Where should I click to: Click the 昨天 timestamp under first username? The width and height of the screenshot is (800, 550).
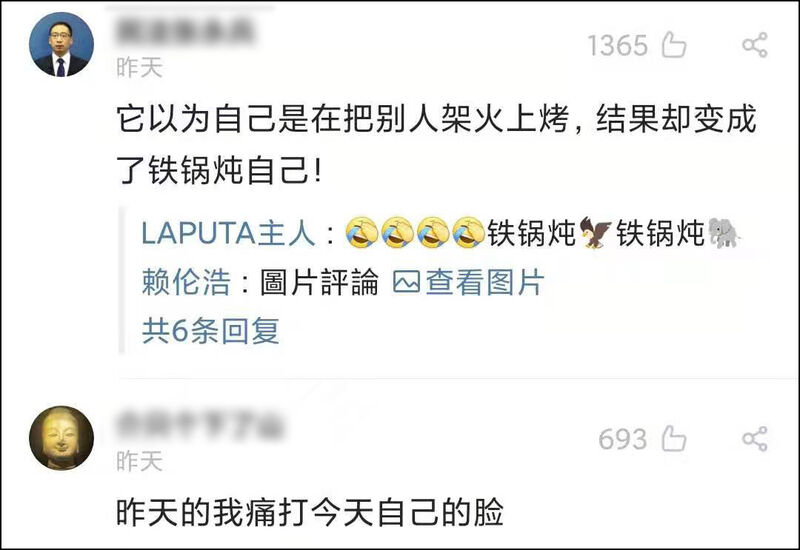139,68
